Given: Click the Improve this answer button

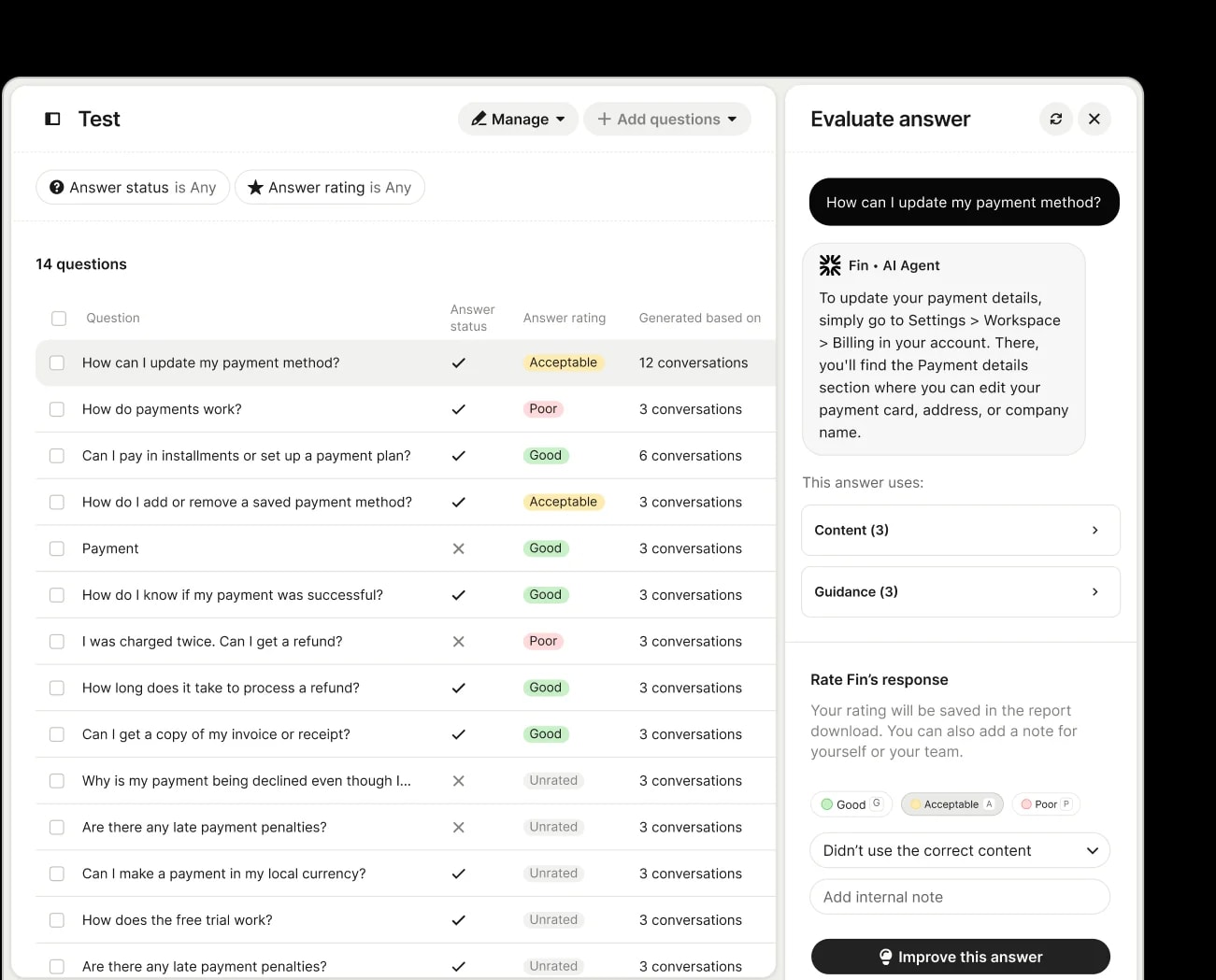Looking at the screenshot, I should [x=961, y=957].
